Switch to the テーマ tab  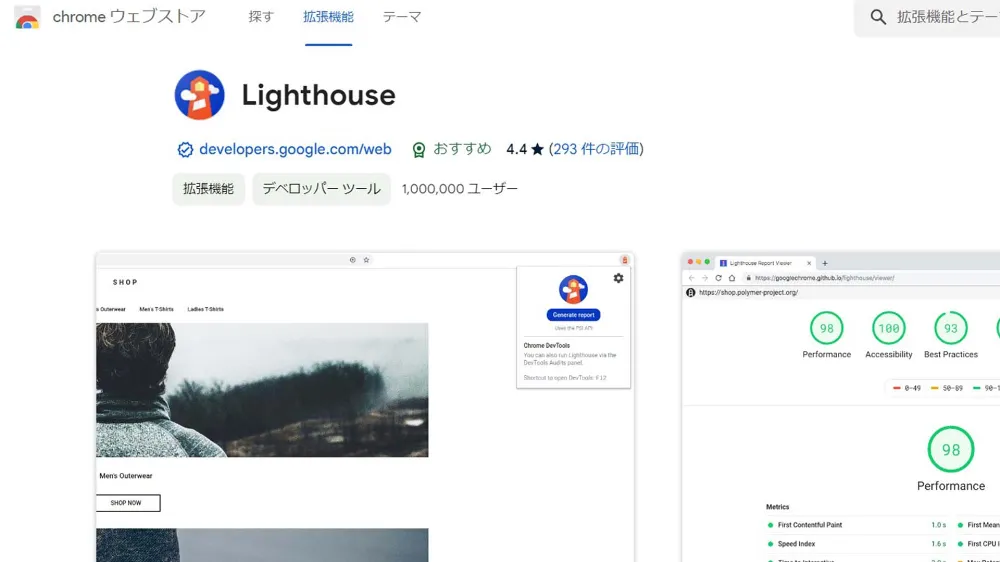point(402,17)
